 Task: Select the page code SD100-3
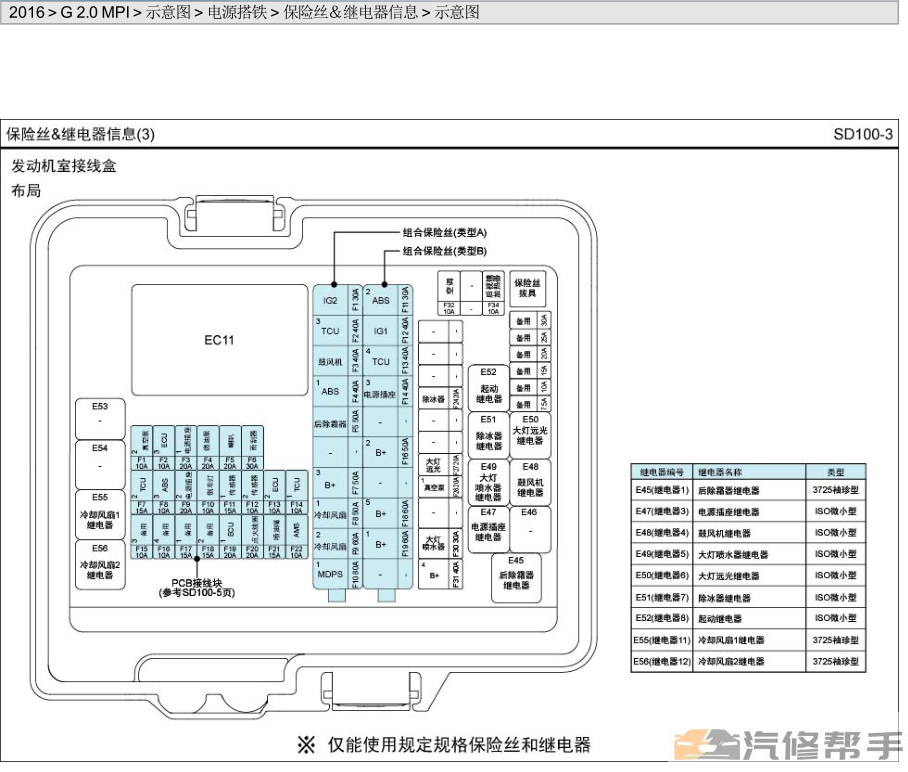(862, 134)
